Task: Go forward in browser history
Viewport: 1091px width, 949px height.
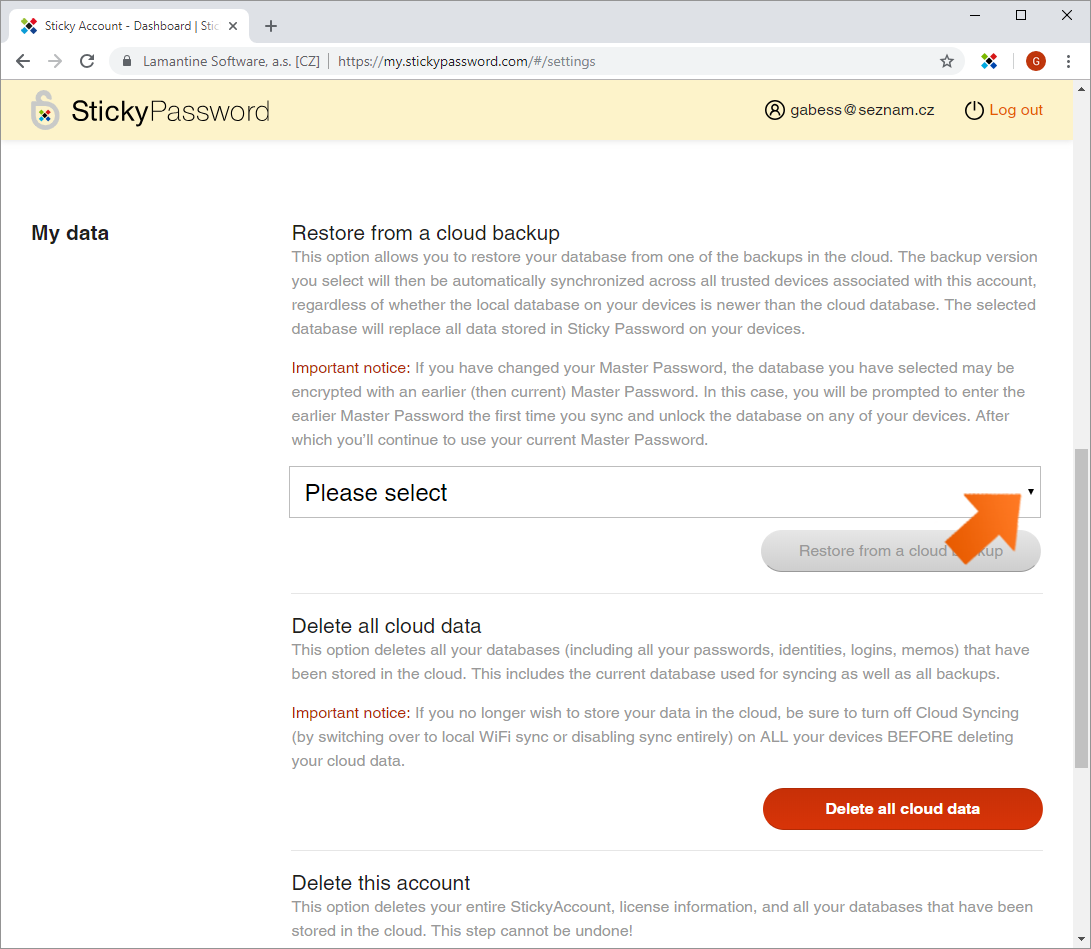Action: [55, 61]
